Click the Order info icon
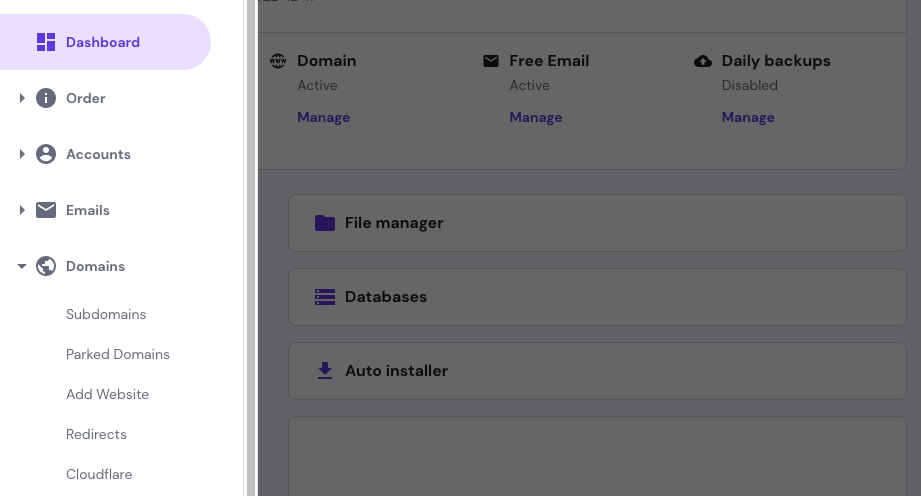Image resolution: width=921 pixels, height=496 pixels. tap(46, 98)
